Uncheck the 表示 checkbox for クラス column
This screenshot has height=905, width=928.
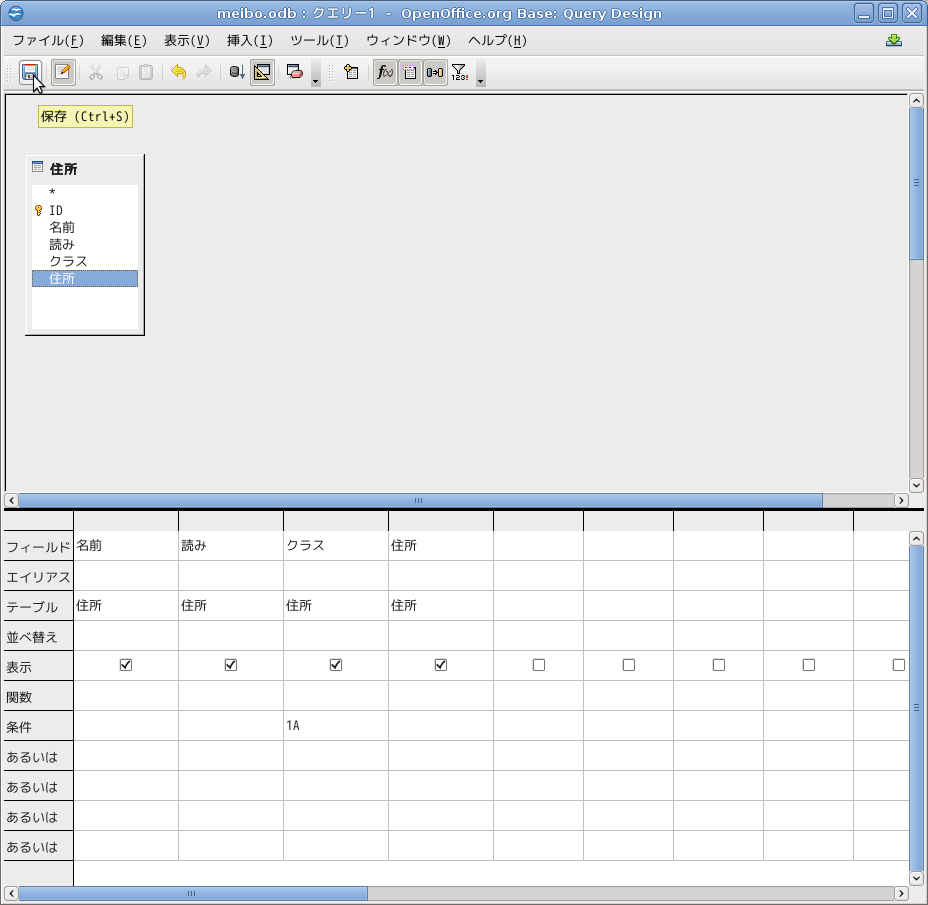pyautogui.click(x=336, y=665)
